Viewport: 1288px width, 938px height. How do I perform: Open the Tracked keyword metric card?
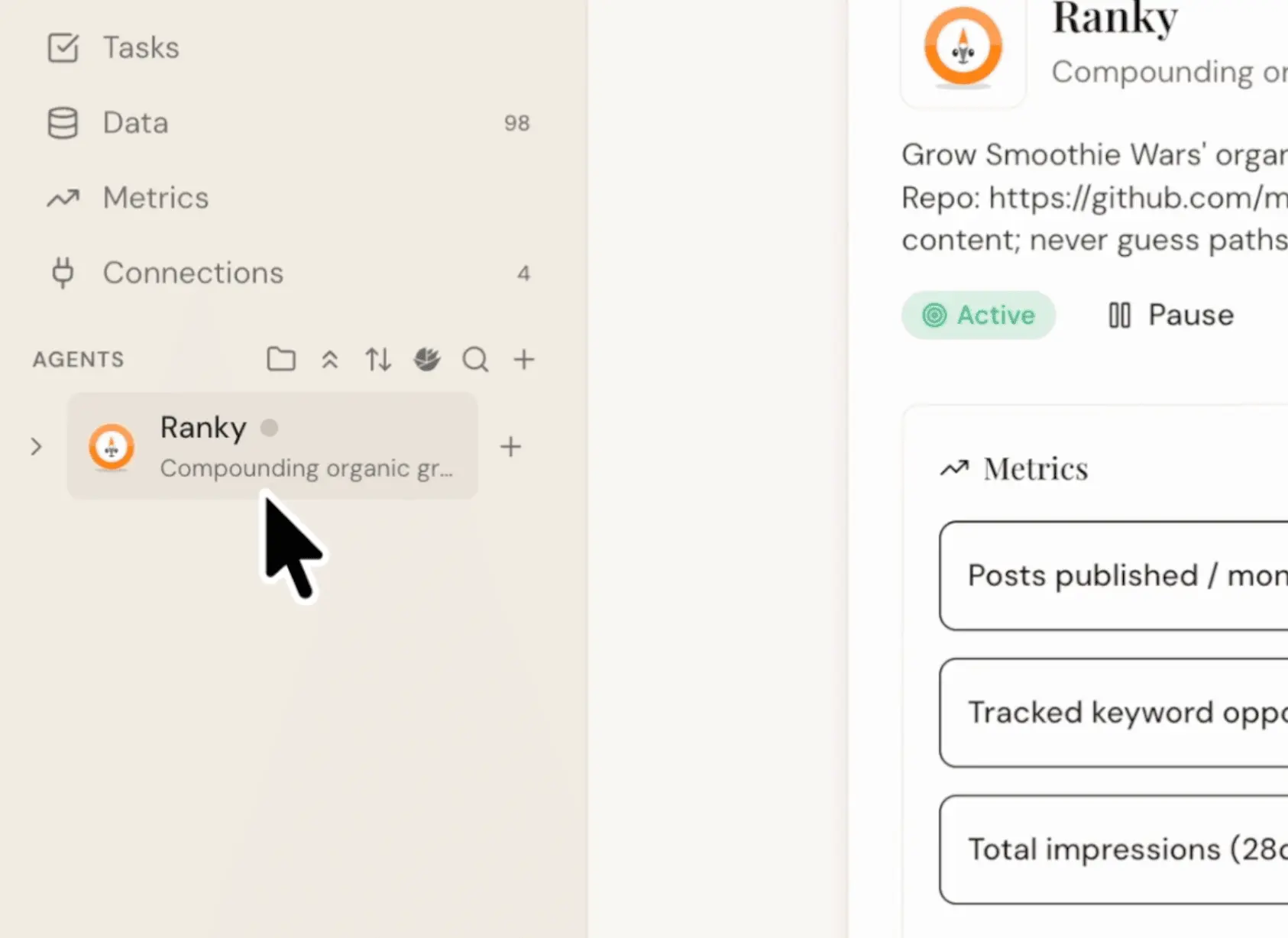point(1114,713)
